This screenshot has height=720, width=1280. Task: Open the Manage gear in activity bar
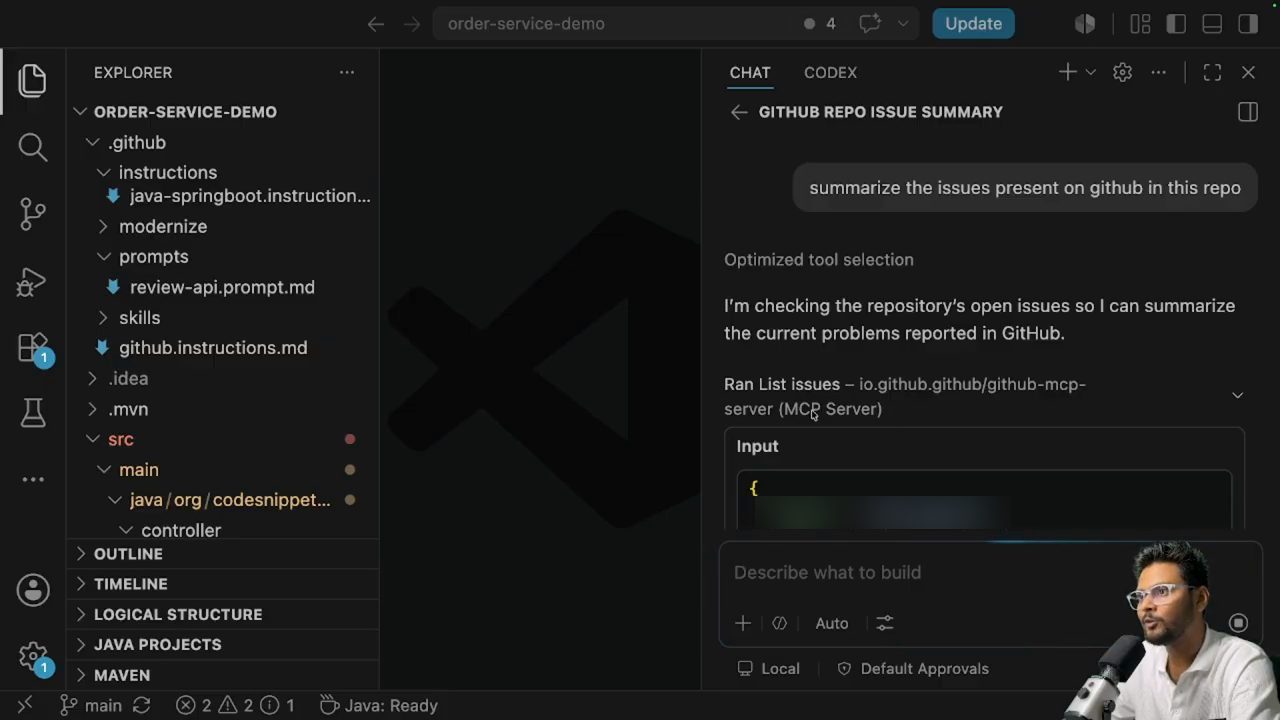coord(32,656)
